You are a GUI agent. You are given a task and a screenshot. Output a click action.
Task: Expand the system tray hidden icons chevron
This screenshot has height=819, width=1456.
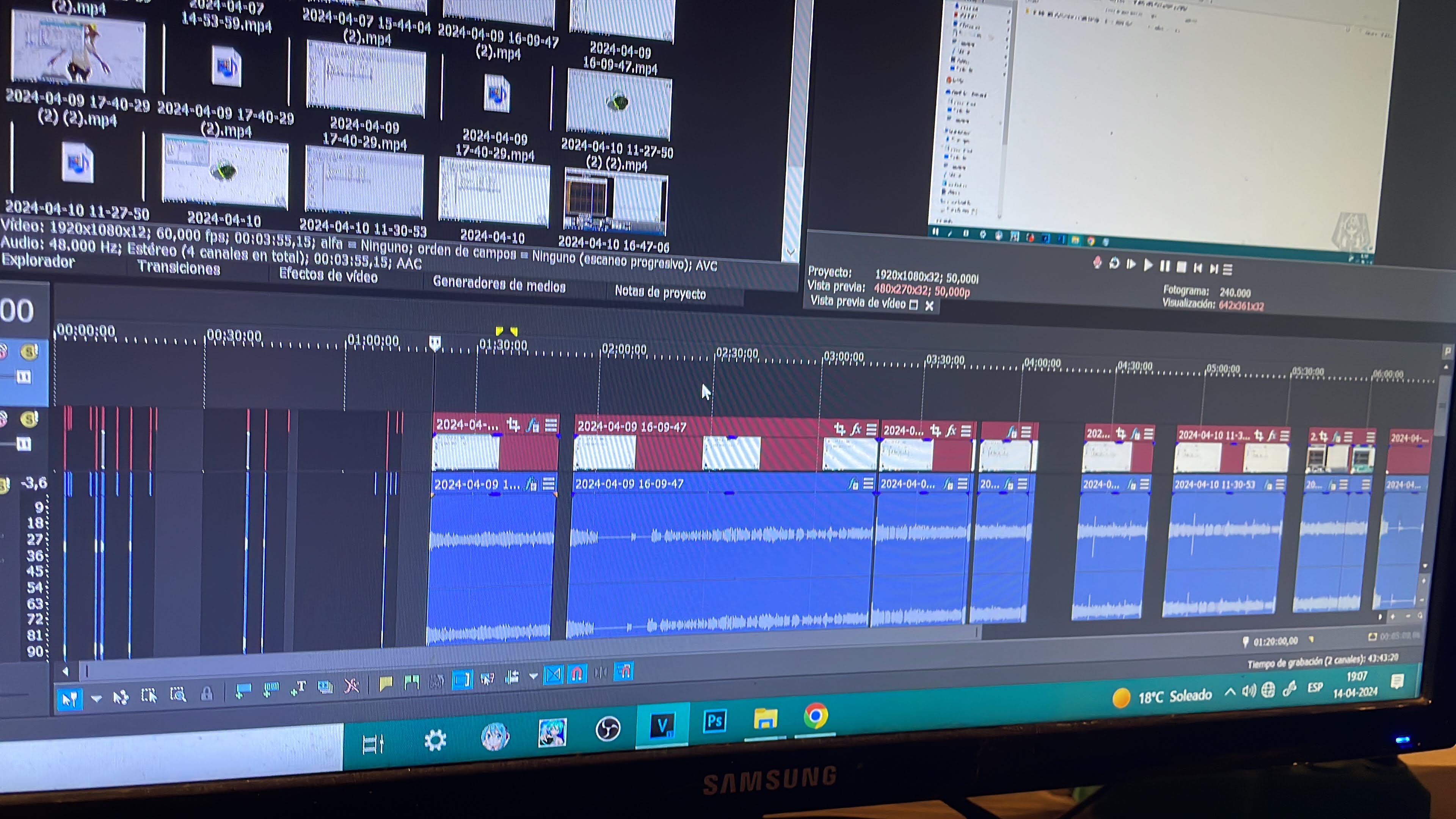1229,692
